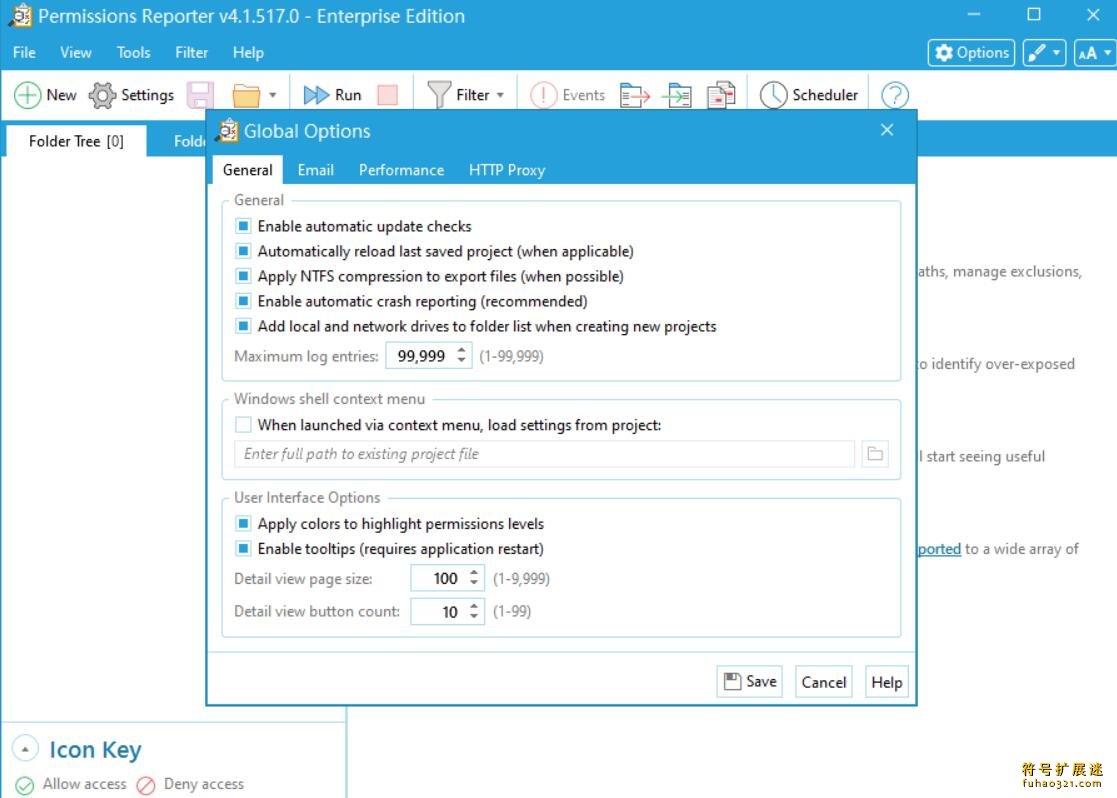Toggle Apply colors to highlight permissions levels
Image resolution: width=1117 pixels, height=798 pixels.
243,524
